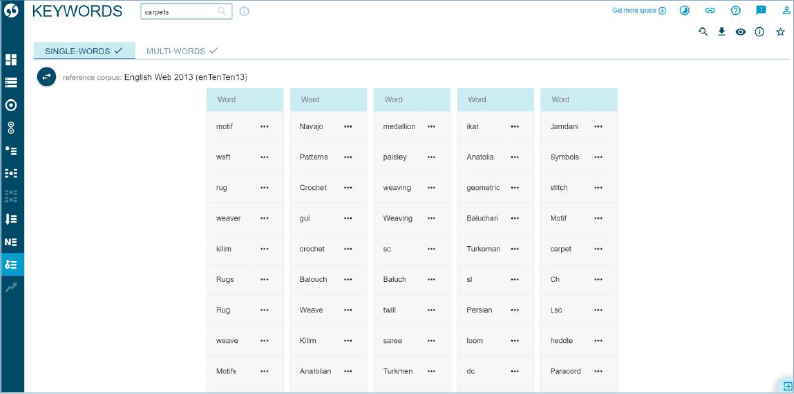Open the Word Sketch target icon
The width and height of the screenshot is (794, 394).
[x=11, y=105]
